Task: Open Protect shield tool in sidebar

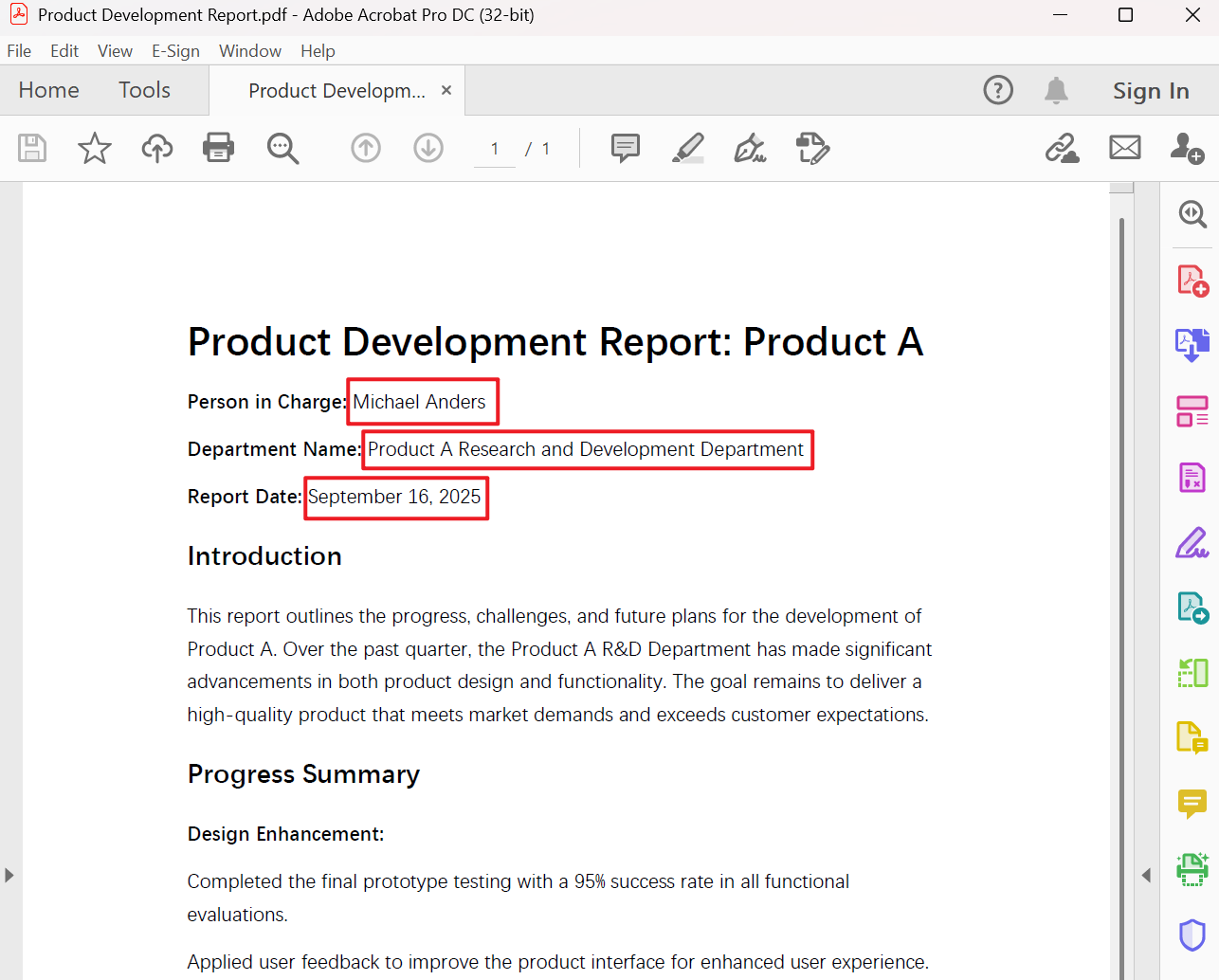Action: click(x=1192, y=935)
